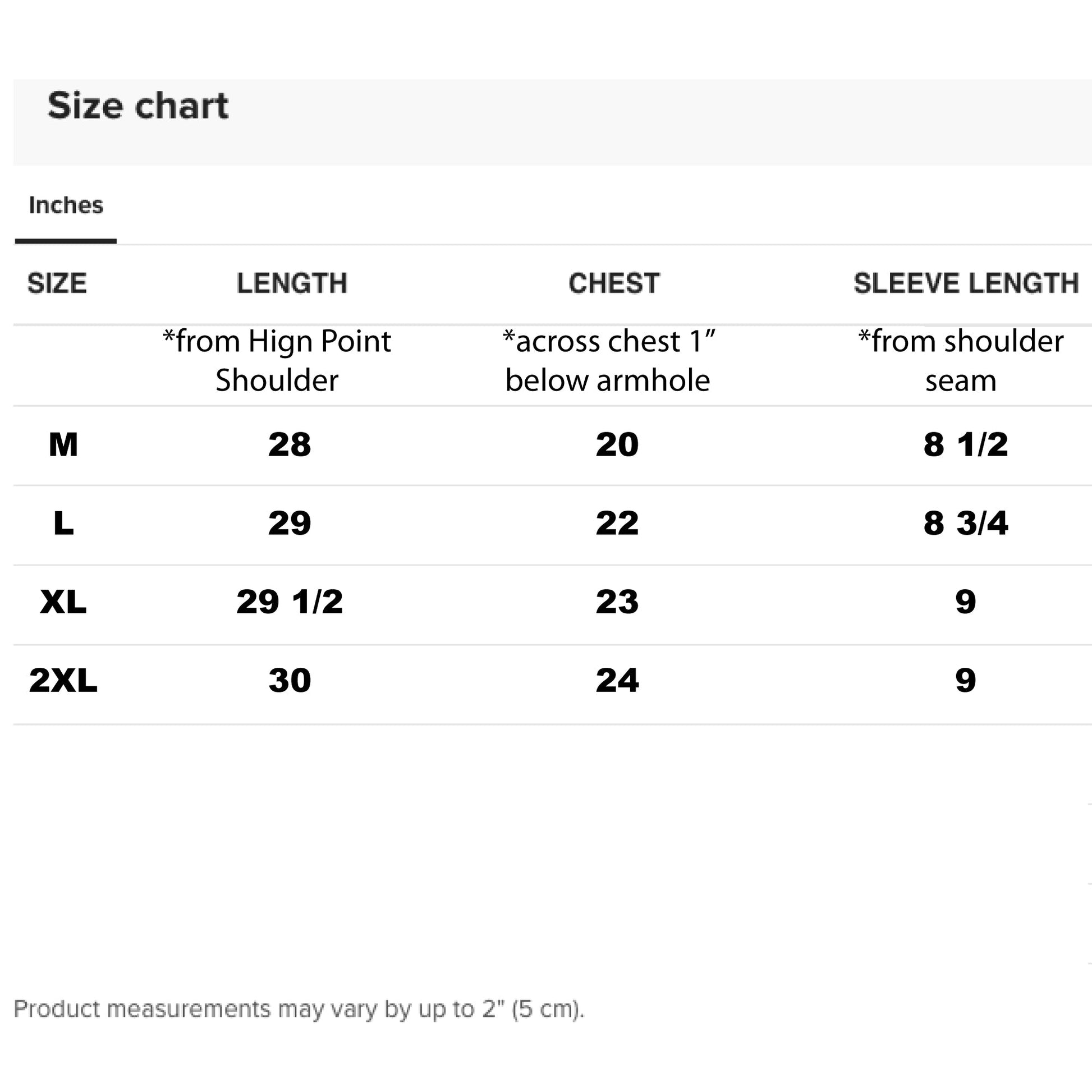This screenshot has width=1092, height=1092.
Task: Select the M size row label
Action: point(63,445)
